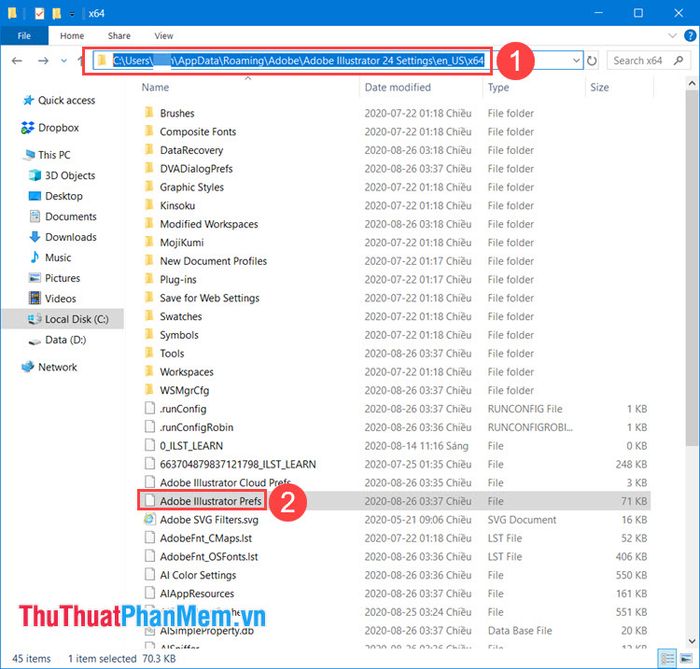Screen dimensions: 700x669
Task: Switch to the Home ribbon tab
Action: (72, 36)
